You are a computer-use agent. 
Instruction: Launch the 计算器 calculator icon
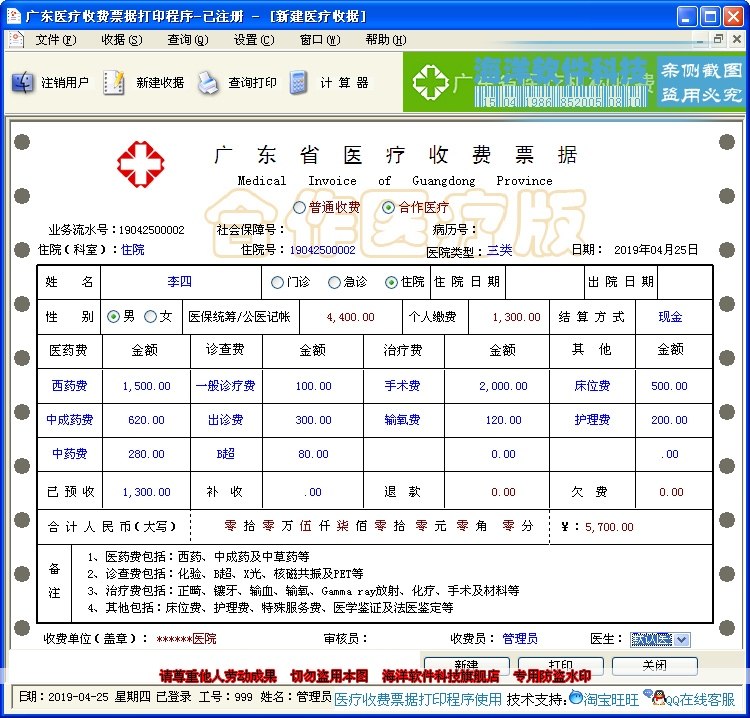[x=298, y=83]
